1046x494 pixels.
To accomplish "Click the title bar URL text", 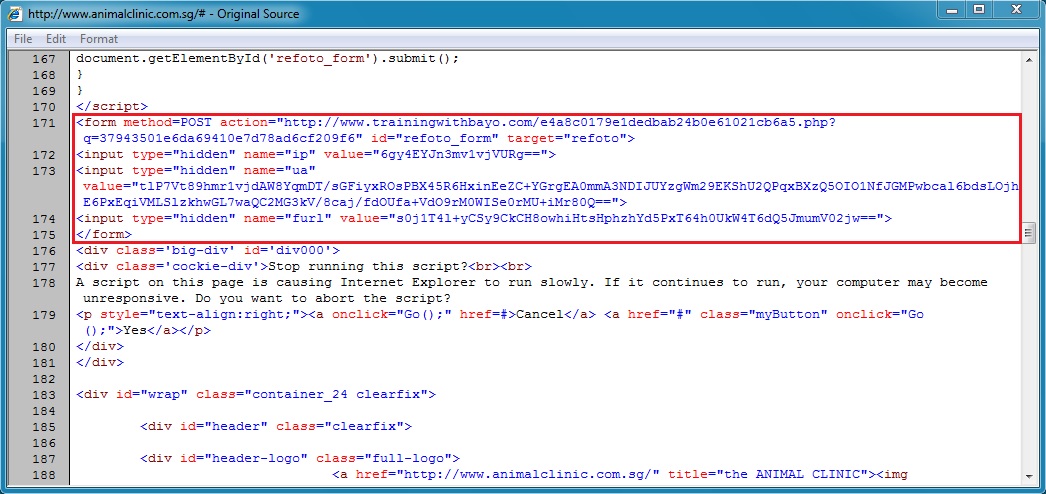I will [x=117, y=13].
